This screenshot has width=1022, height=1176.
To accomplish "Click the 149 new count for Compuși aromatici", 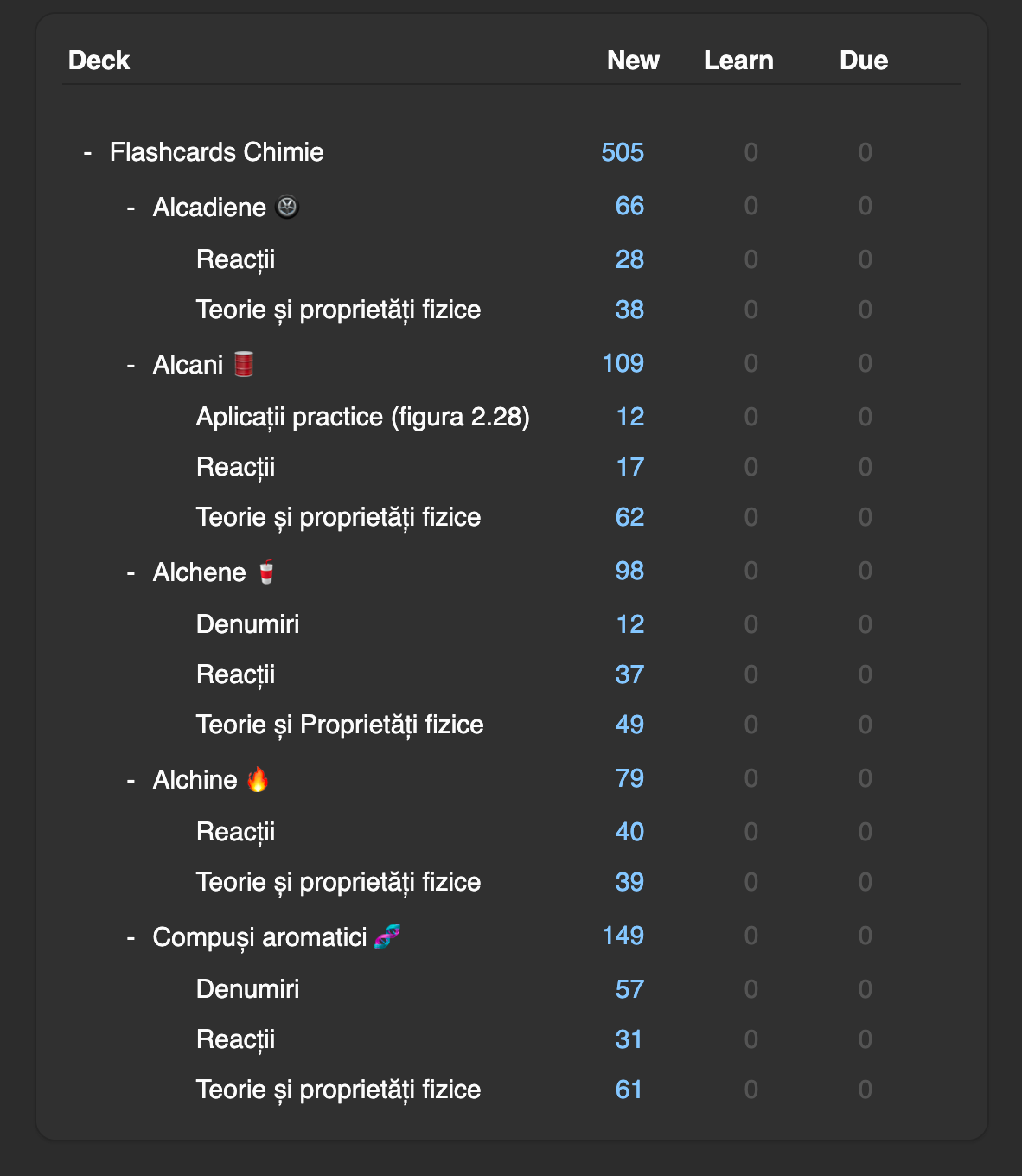I will click(623, 936).
